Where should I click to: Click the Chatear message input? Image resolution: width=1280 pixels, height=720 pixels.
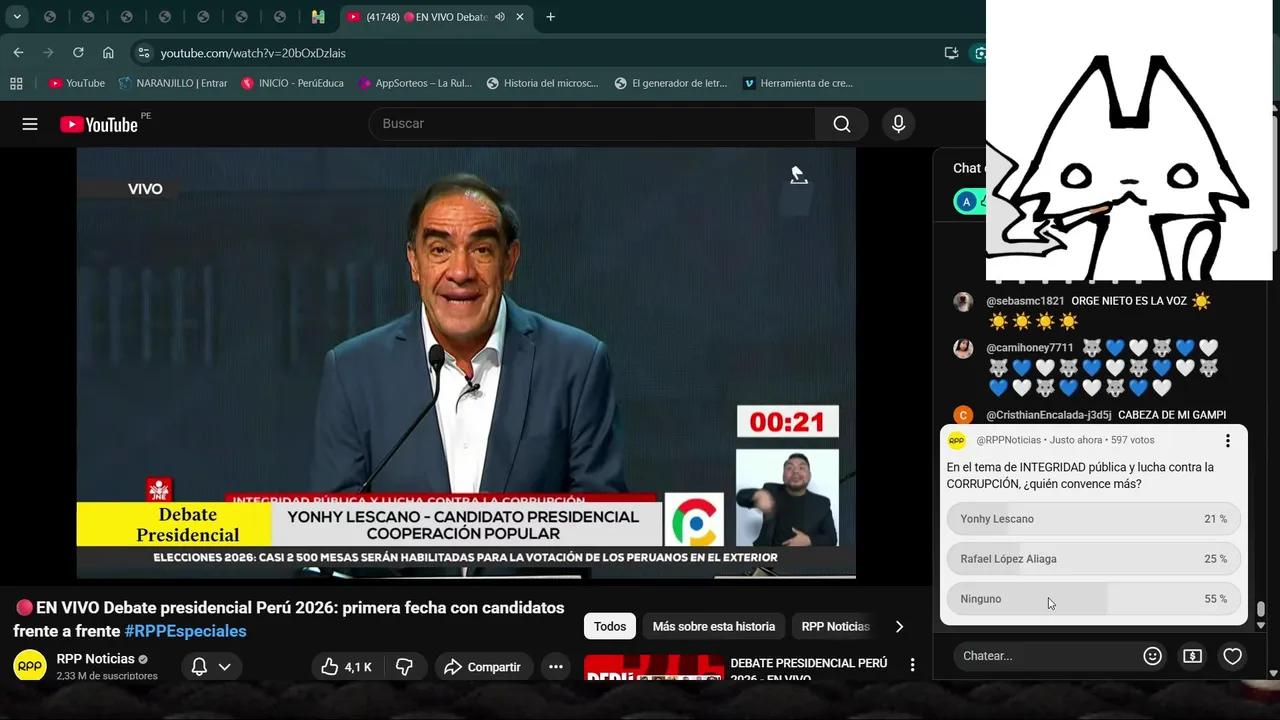(1045, 656)
